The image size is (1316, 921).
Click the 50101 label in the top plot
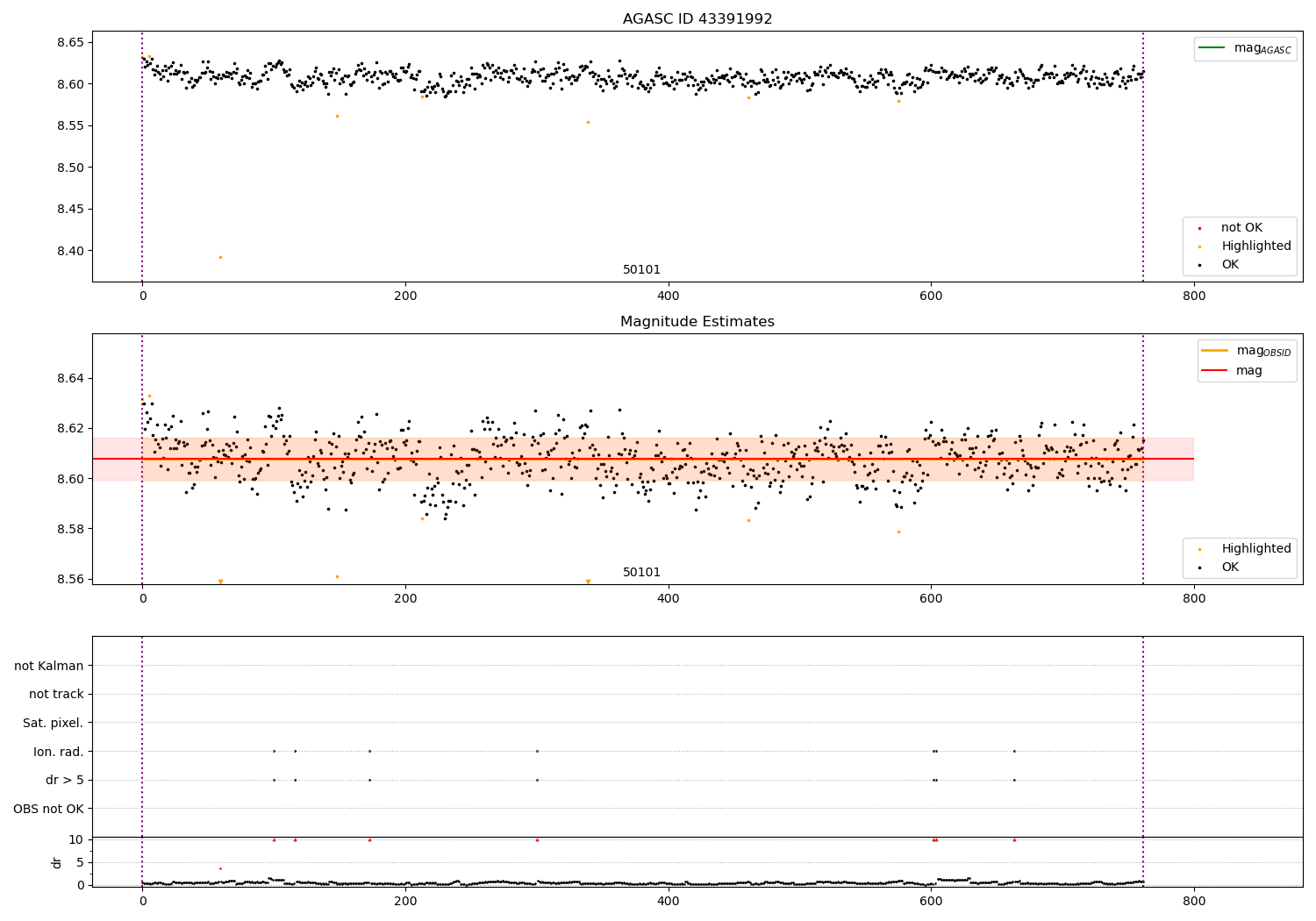pyautogui.click(x=641, y=269)
